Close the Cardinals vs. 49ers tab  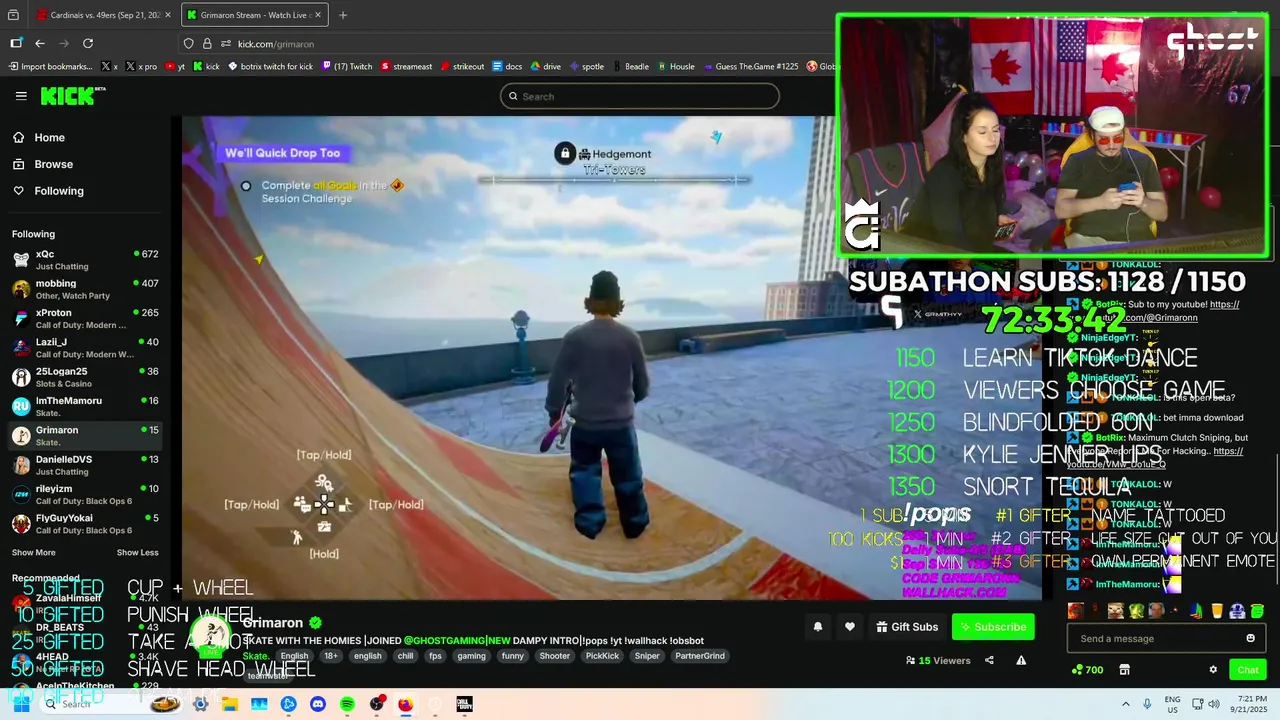pyautogui.click(x=169, y=15)
